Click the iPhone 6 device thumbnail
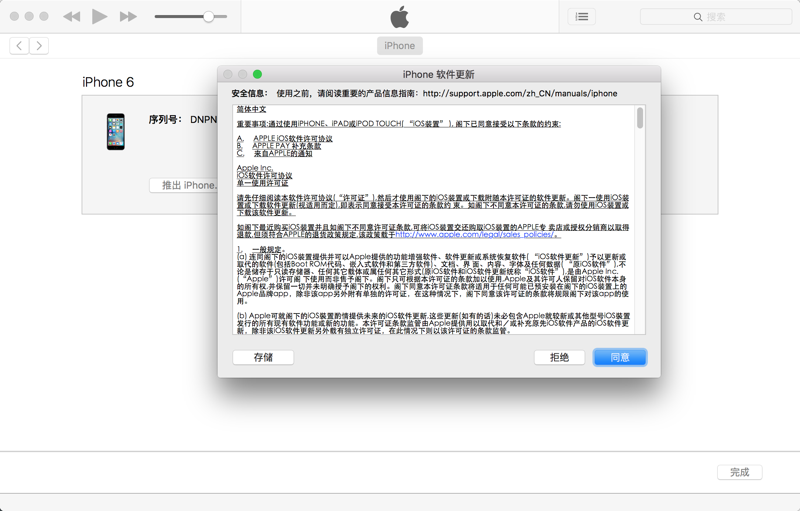 (116, 132)
